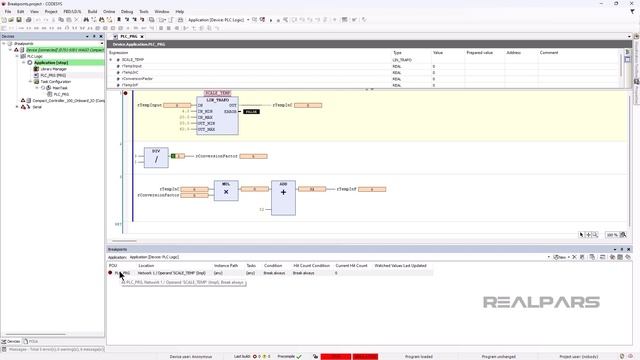640x360 pixels.
Task: Click the Copy toolbar icon
Action: pos(61,20)
